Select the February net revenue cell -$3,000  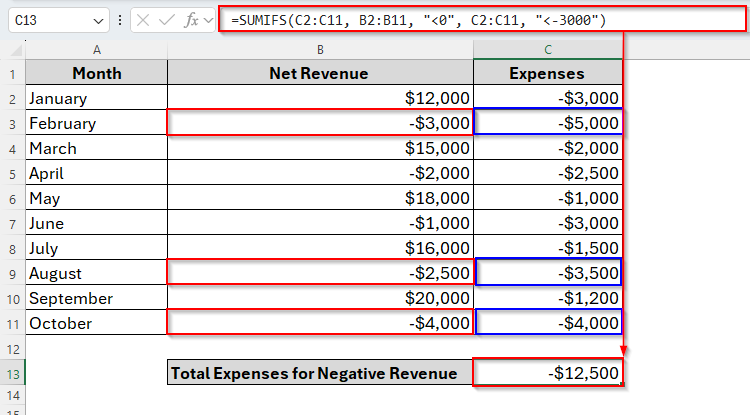coord(320,123)
